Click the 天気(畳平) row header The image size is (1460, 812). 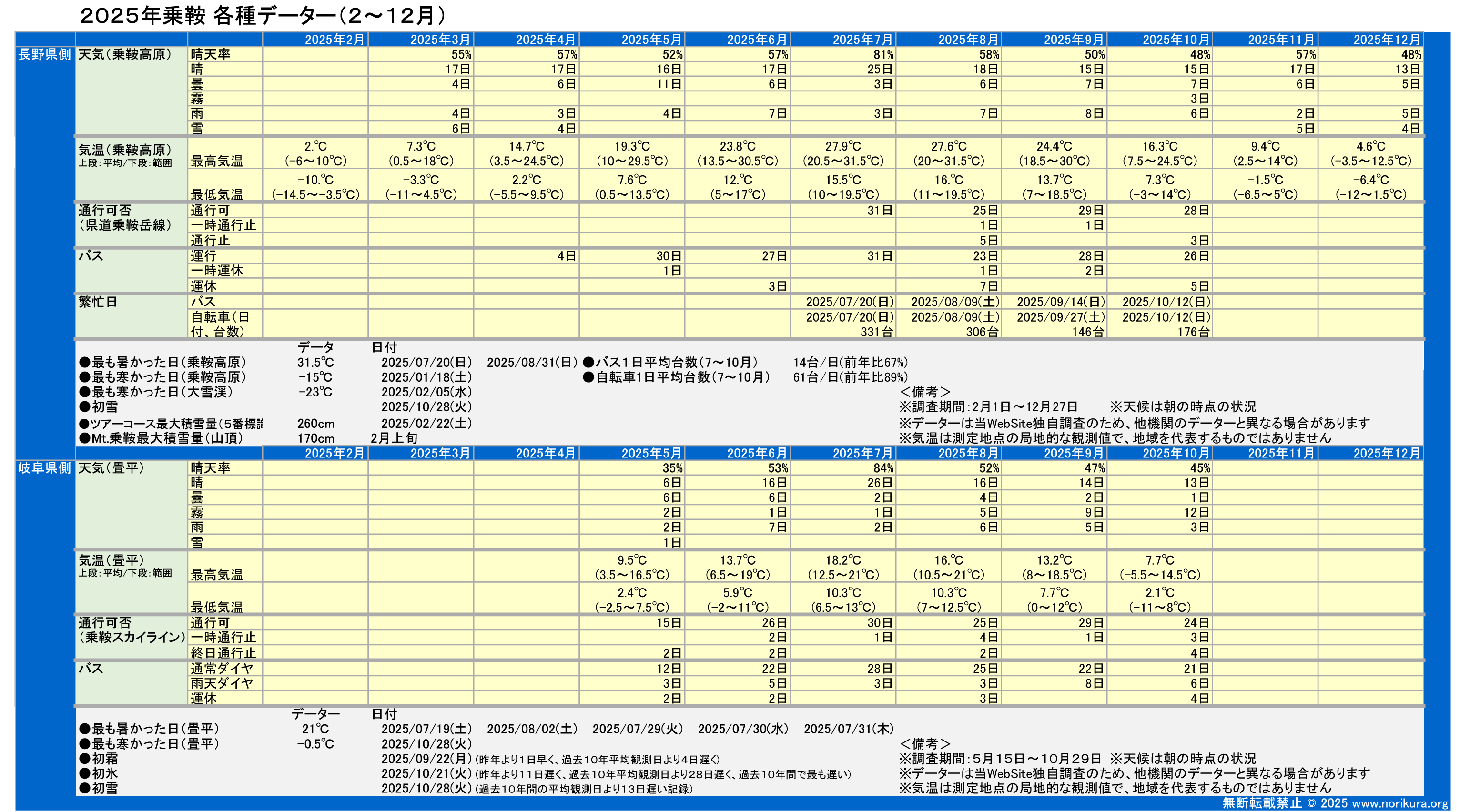(x=111, y=468)
